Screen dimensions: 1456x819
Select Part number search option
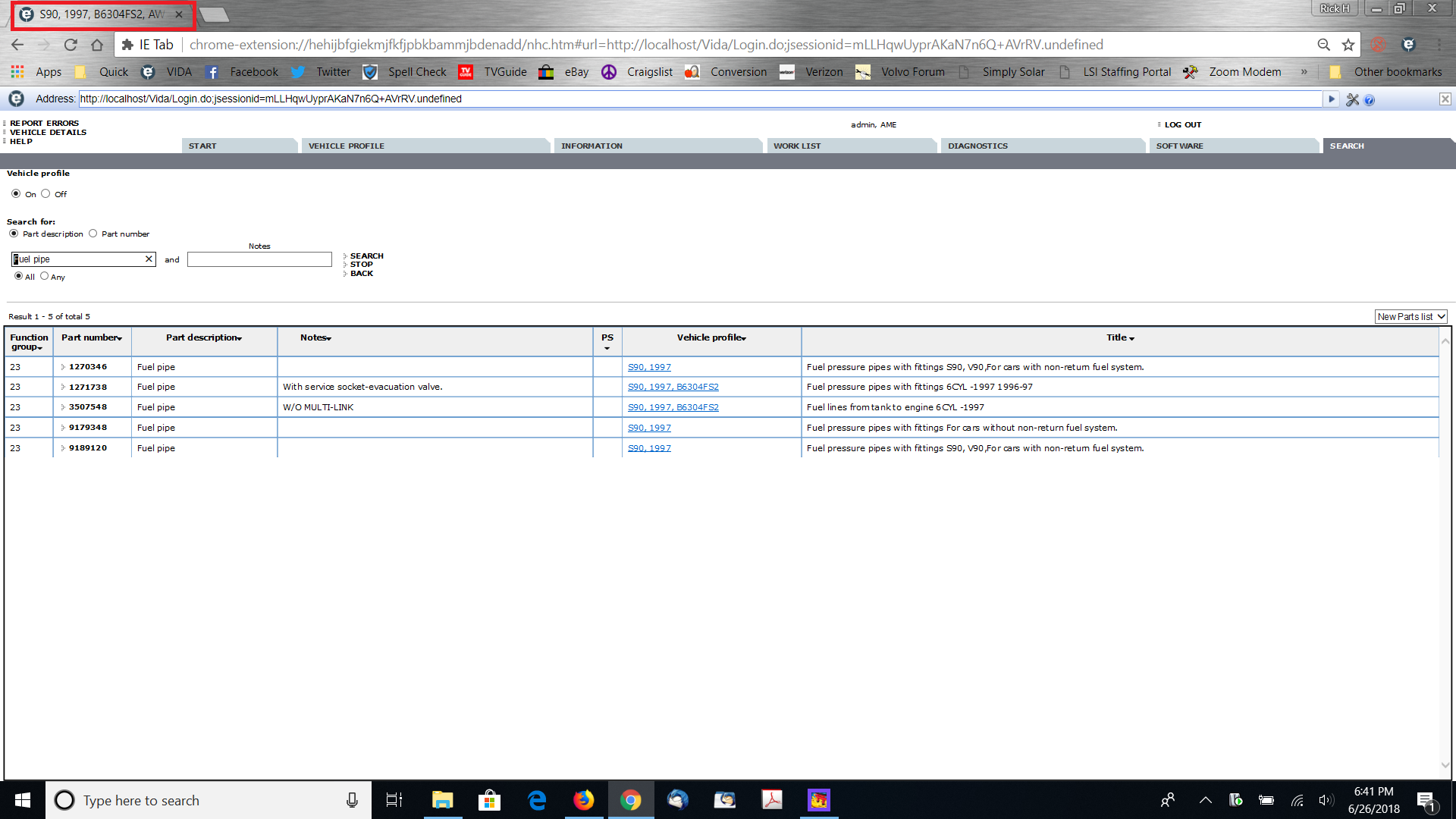[93, 234]
